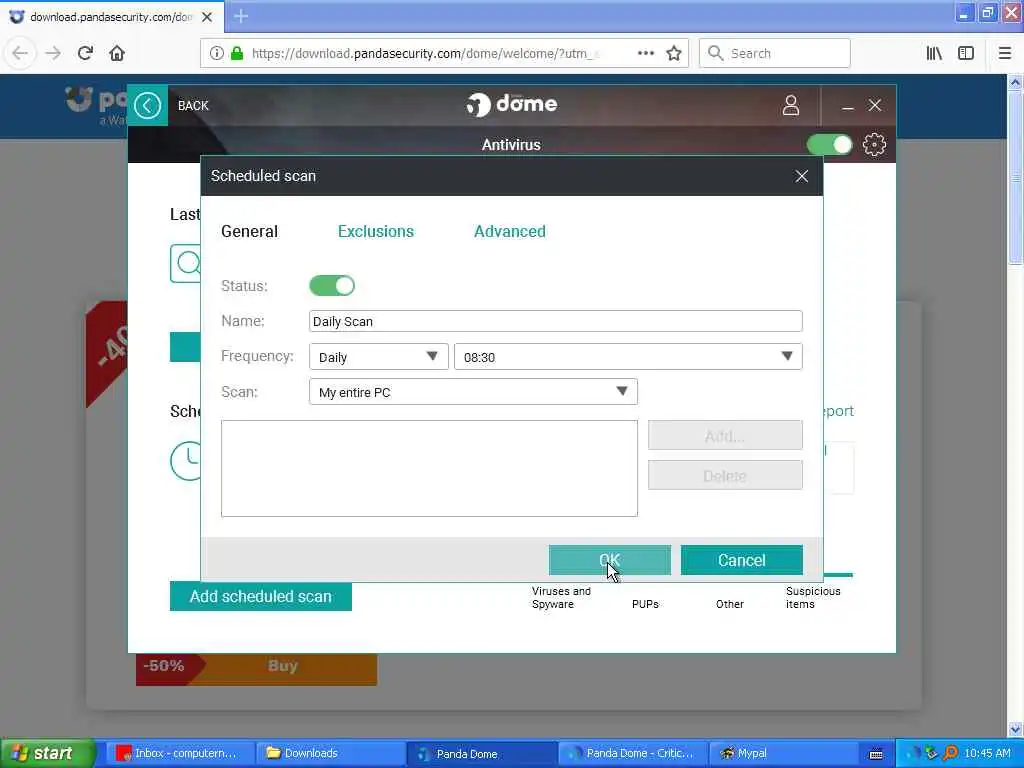Click the empty scan items list box
This screenshot has height=768, width=1024.
coord(429,468)
